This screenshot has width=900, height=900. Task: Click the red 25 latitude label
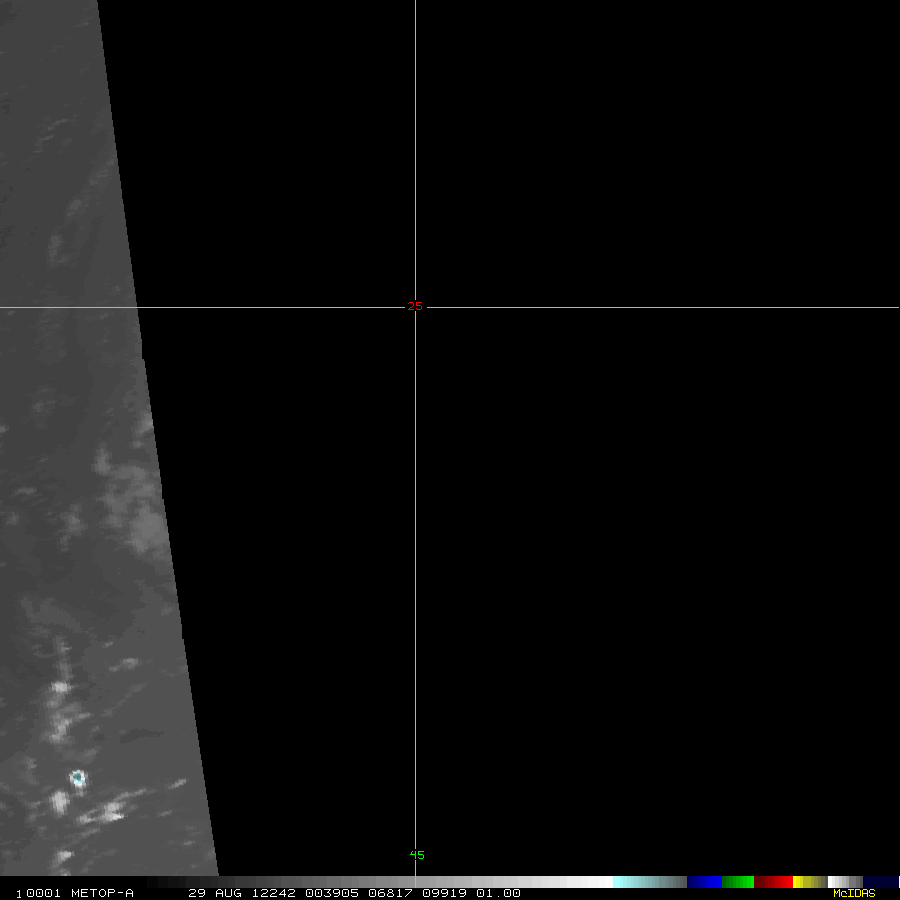pyautogui.click(x=415, y=306)
